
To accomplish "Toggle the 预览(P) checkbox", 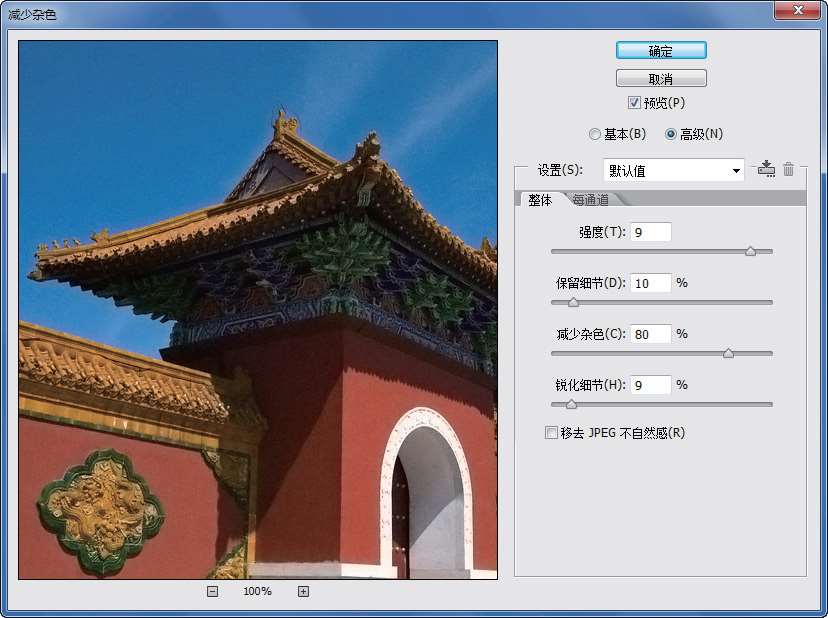I will (634, 102).
